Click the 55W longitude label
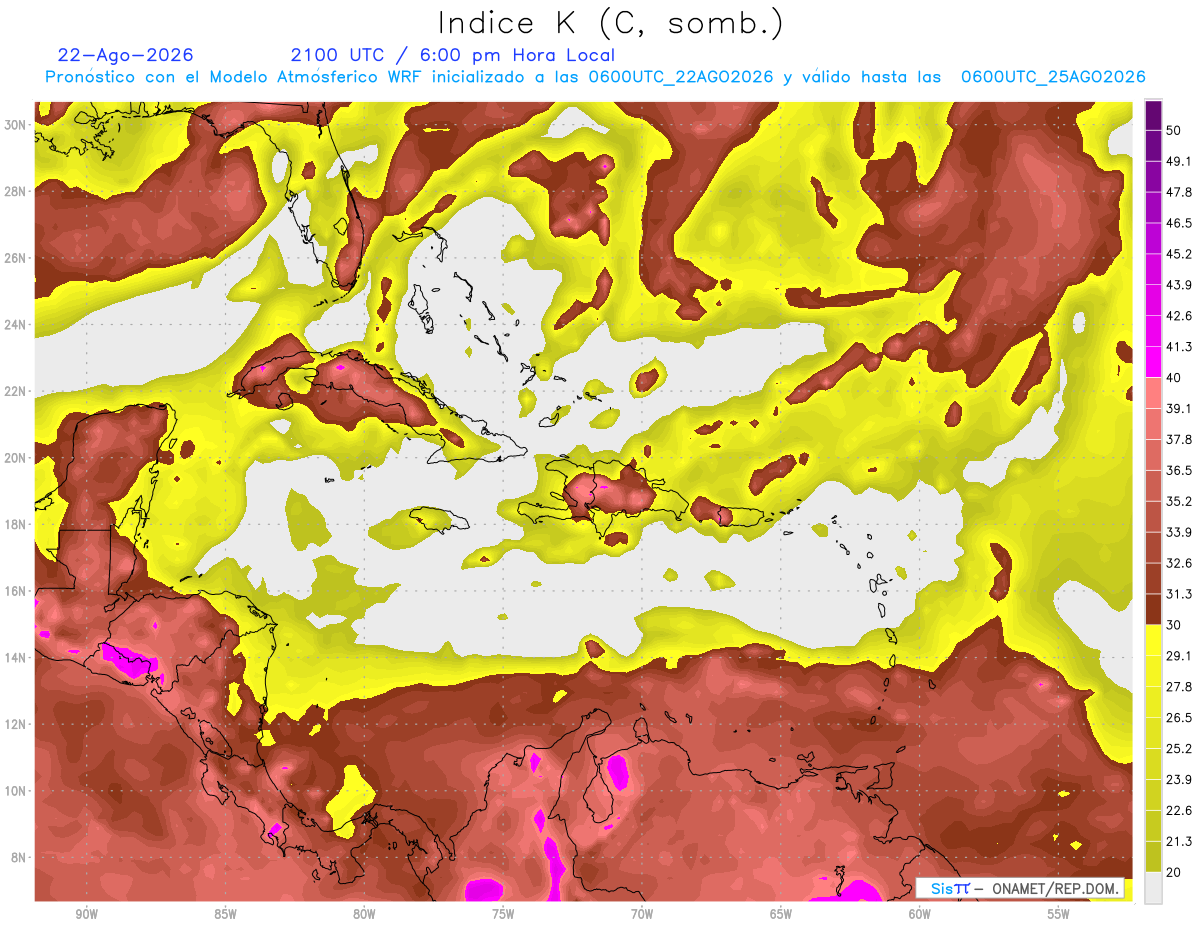The height and width of the screenshot is (927, 1200). [x=1059, y=914]
